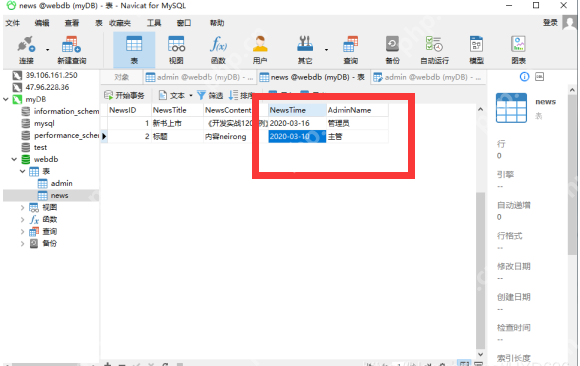Collapse the 表 tables node
The width and height of the screenshot is (580, 366).
[23, 171]
